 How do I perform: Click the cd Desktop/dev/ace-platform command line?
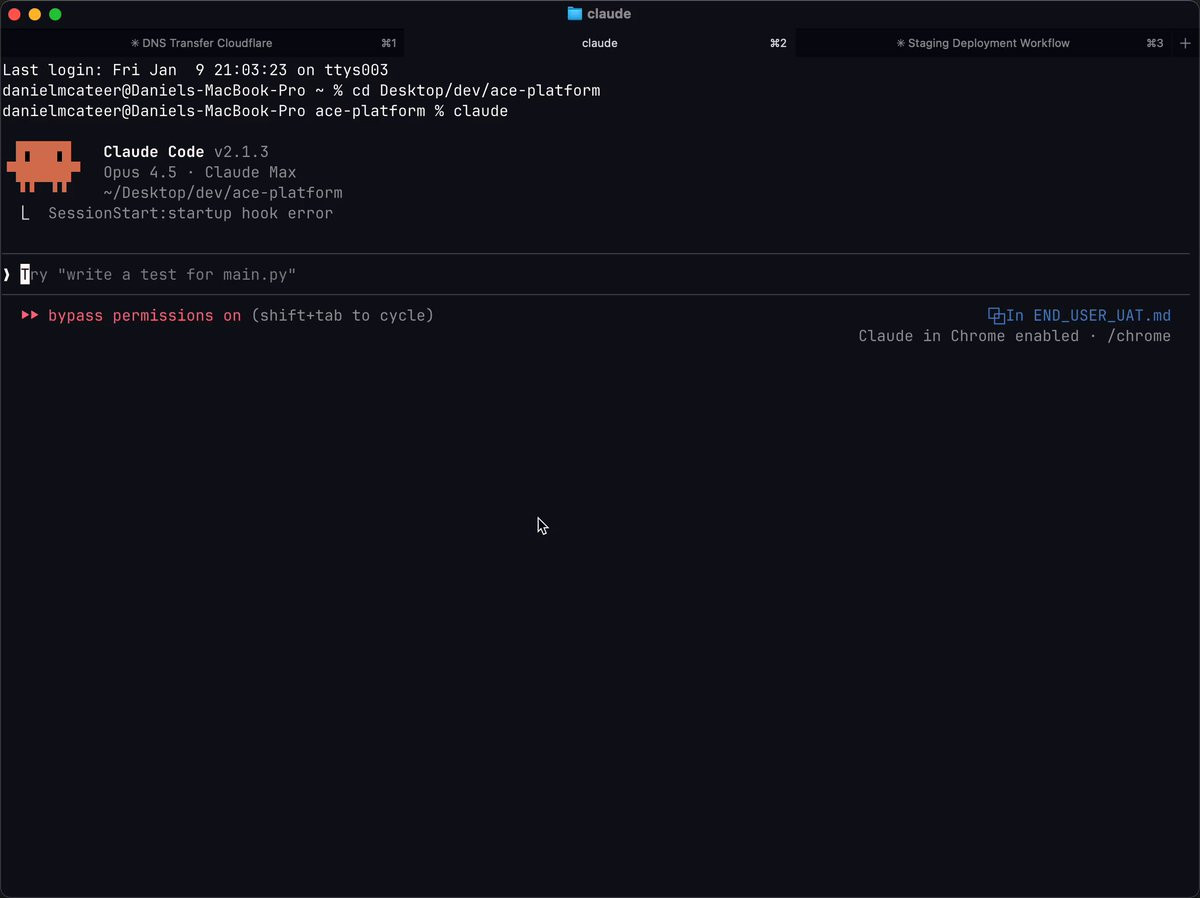pos(301,90)
